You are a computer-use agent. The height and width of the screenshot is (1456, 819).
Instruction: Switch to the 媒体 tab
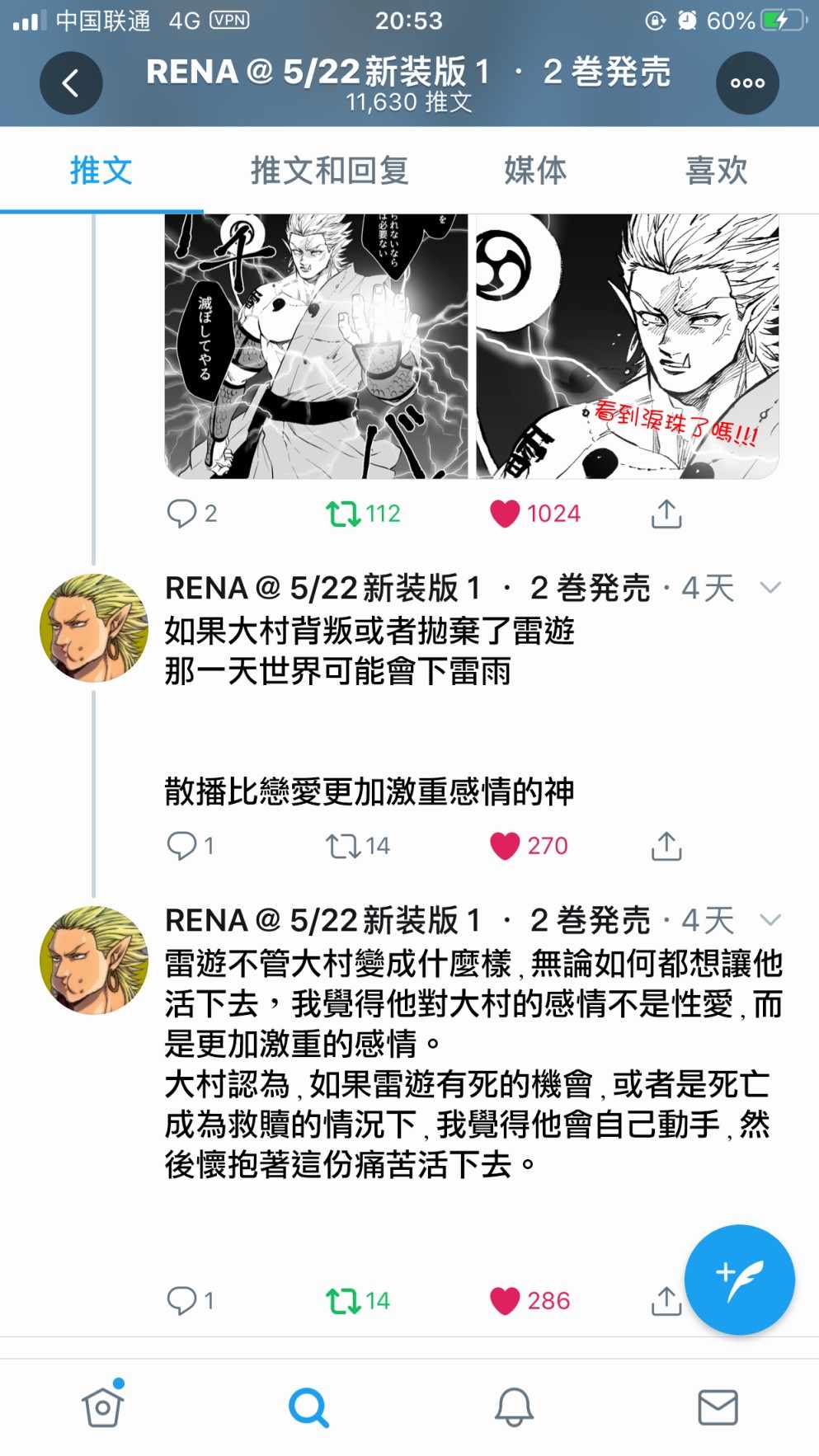point(535,171)
